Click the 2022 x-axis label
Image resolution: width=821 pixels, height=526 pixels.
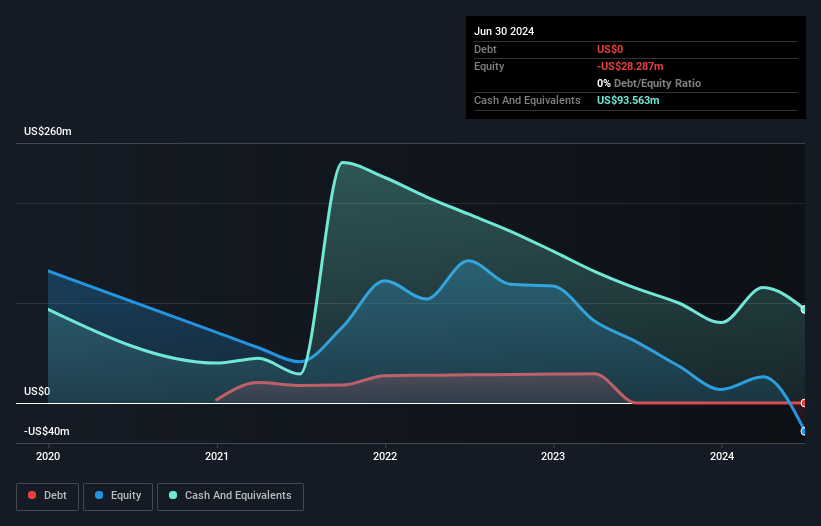point(385,456)
